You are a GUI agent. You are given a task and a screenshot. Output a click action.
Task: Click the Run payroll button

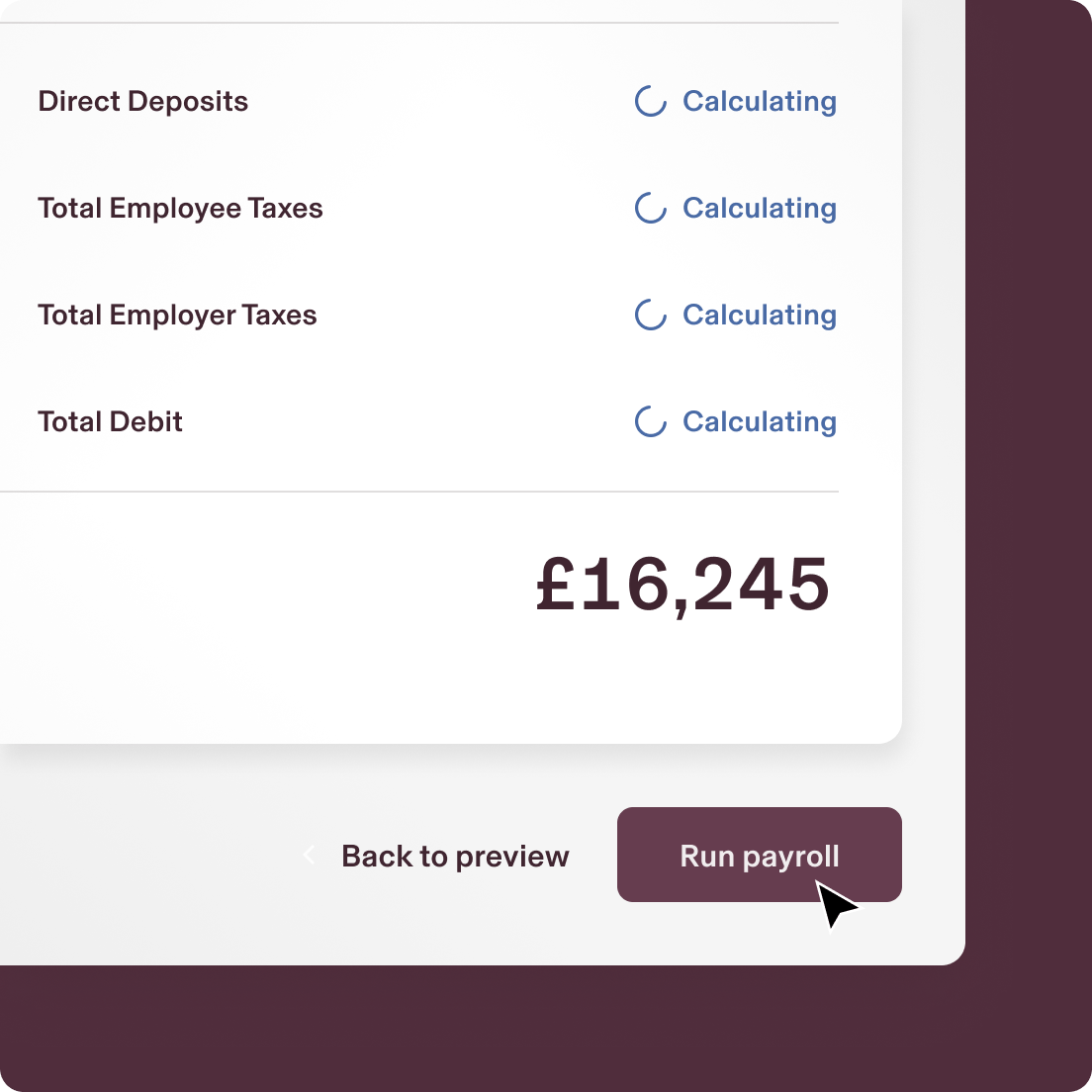click(x=759, y=855)
